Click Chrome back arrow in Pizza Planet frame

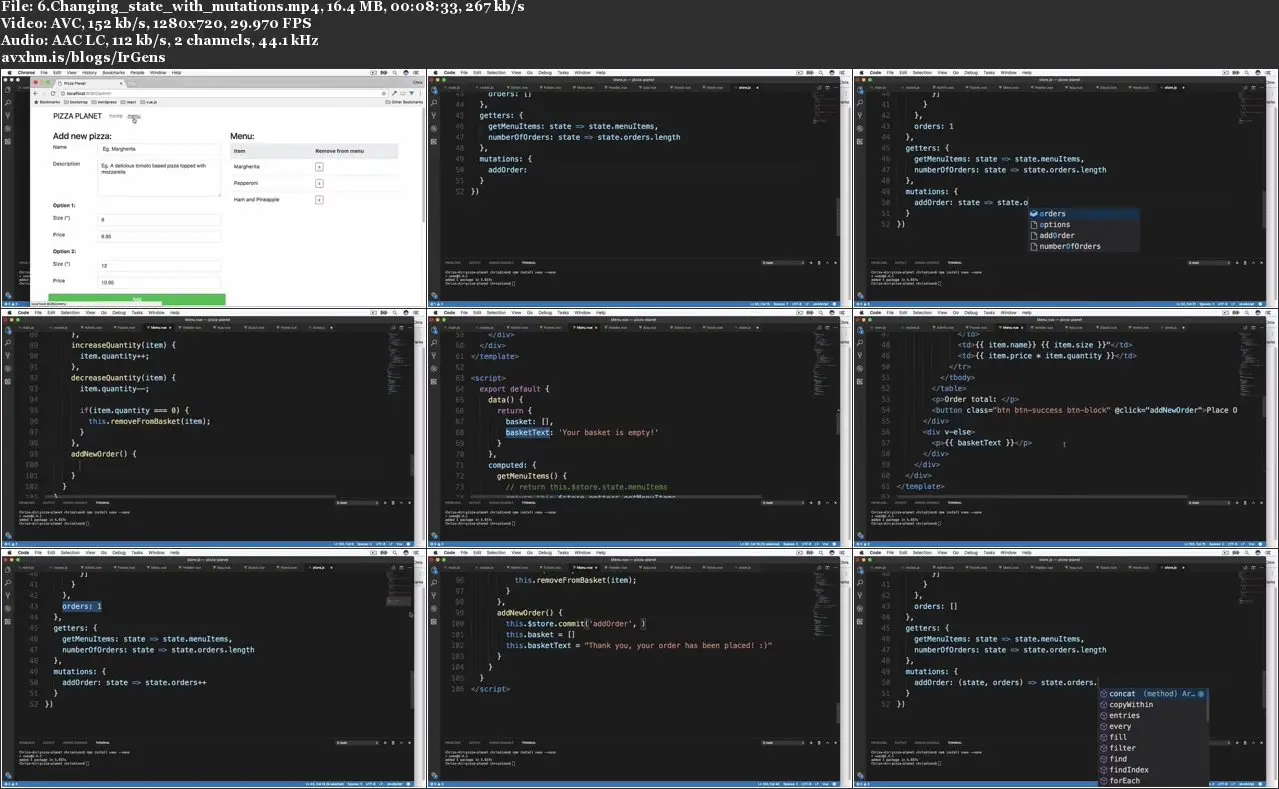38,93
